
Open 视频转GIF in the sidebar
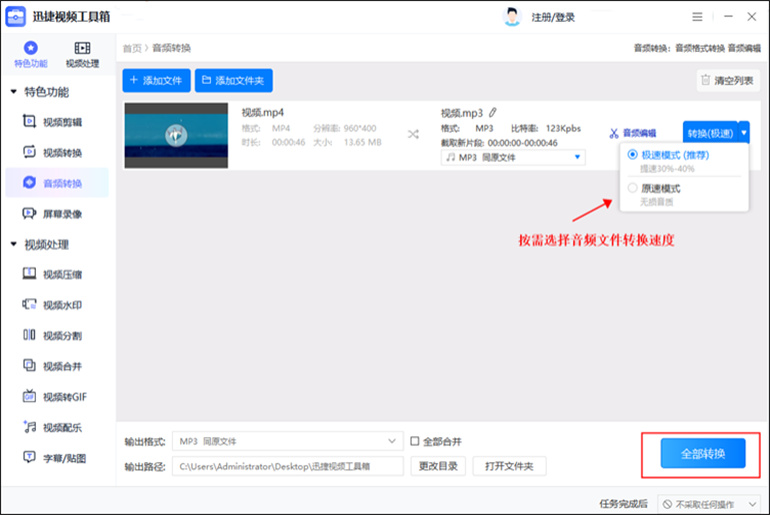[55, 397]
